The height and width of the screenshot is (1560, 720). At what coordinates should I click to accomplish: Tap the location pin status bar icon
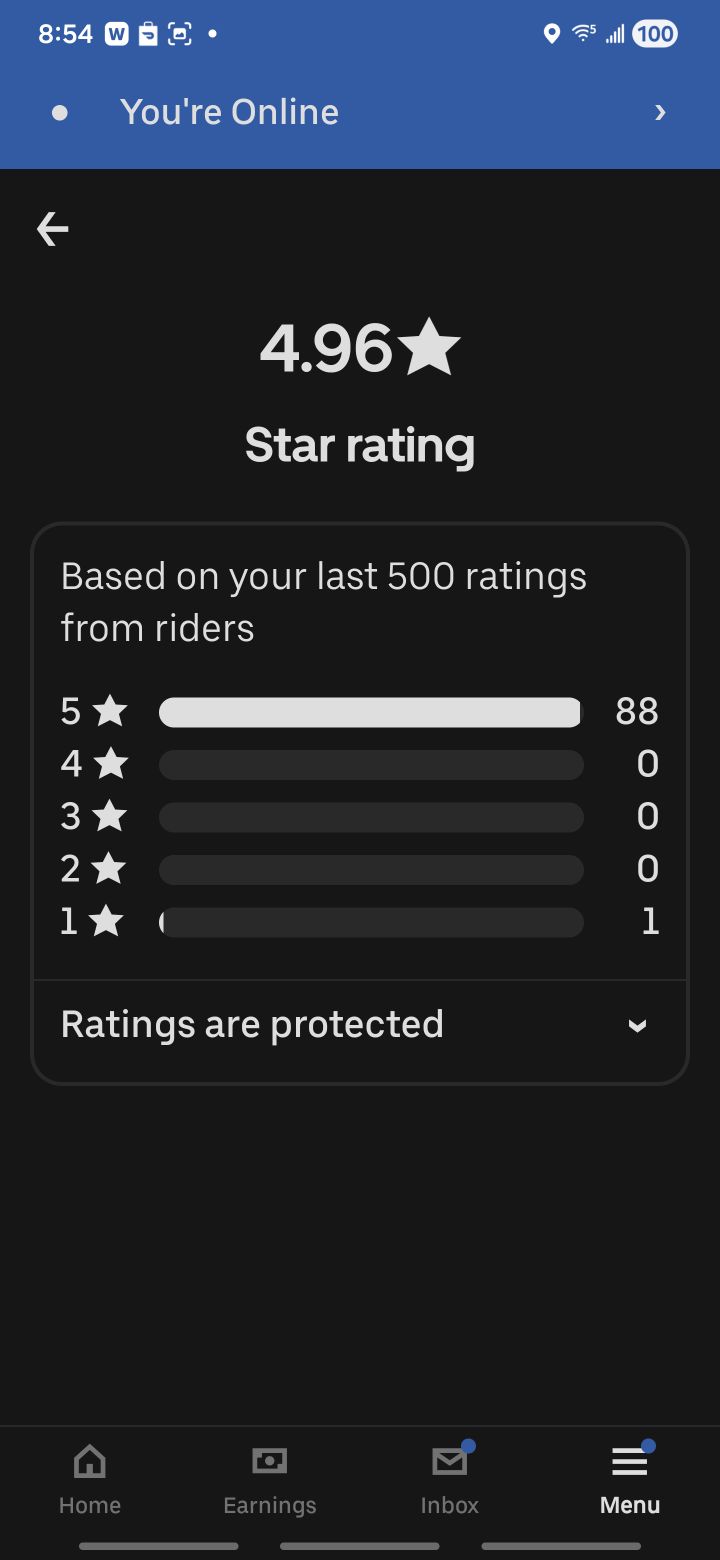[551, 34]
